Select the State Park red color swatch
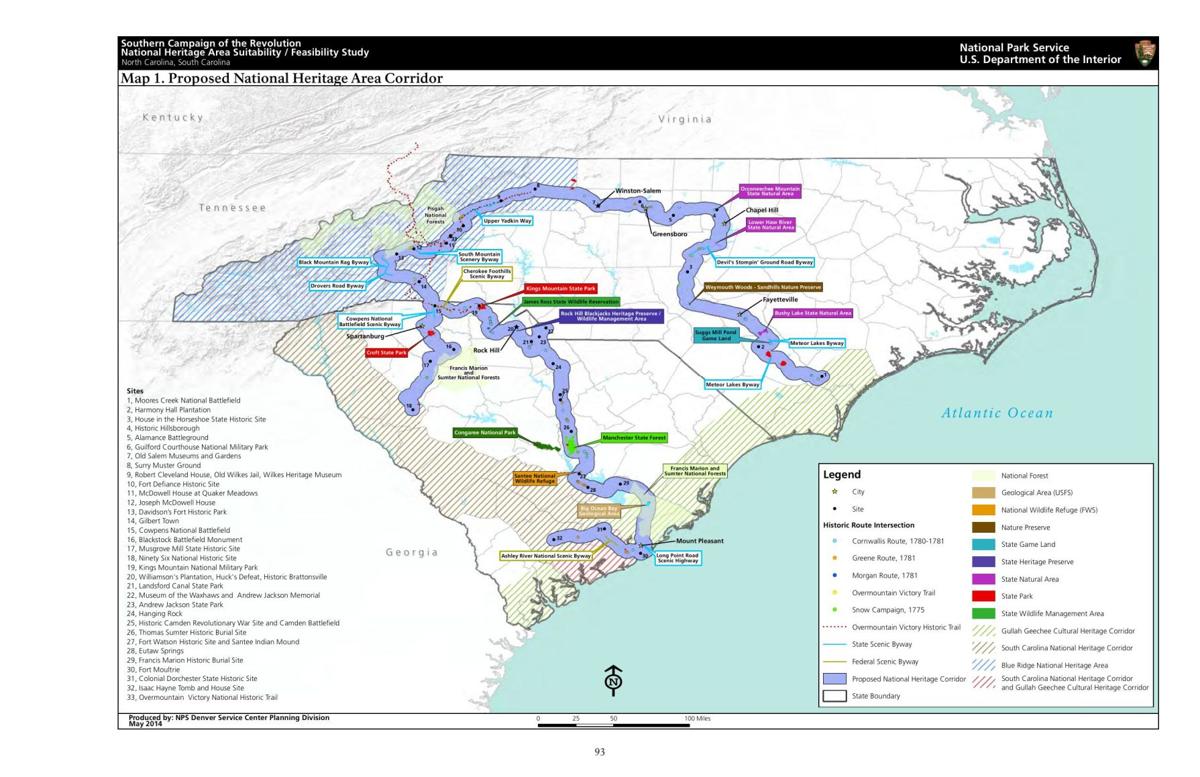 984,596
